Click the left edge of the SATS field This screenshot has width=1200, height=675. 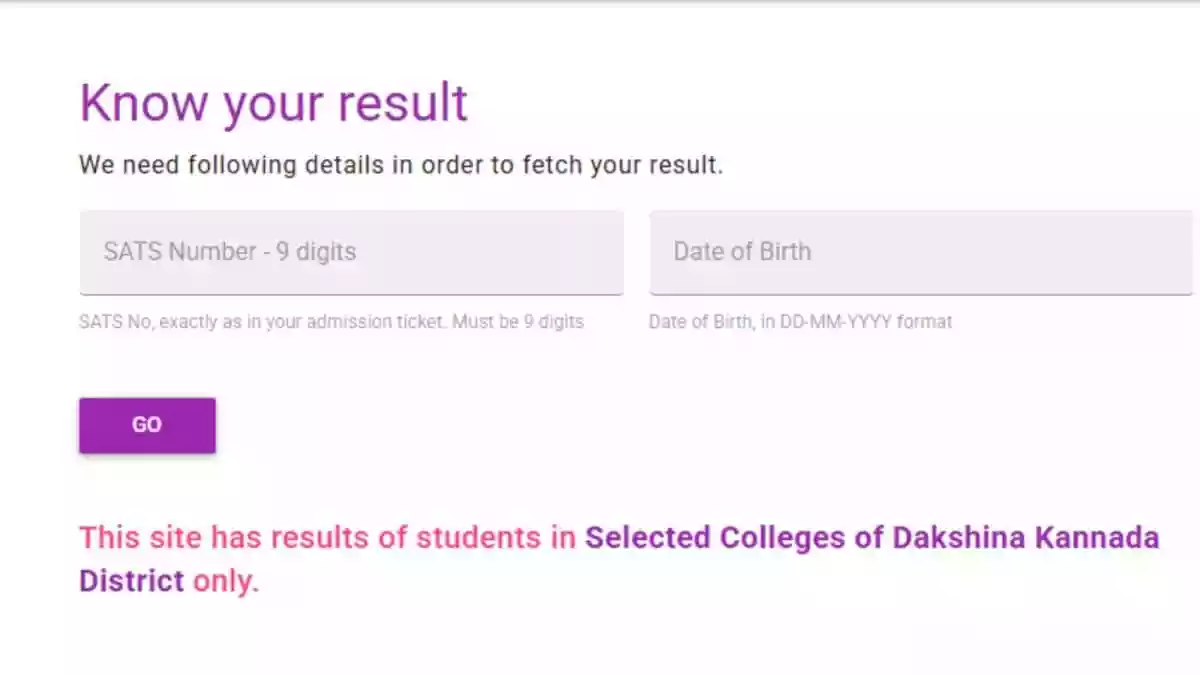[x=85, y=252]
